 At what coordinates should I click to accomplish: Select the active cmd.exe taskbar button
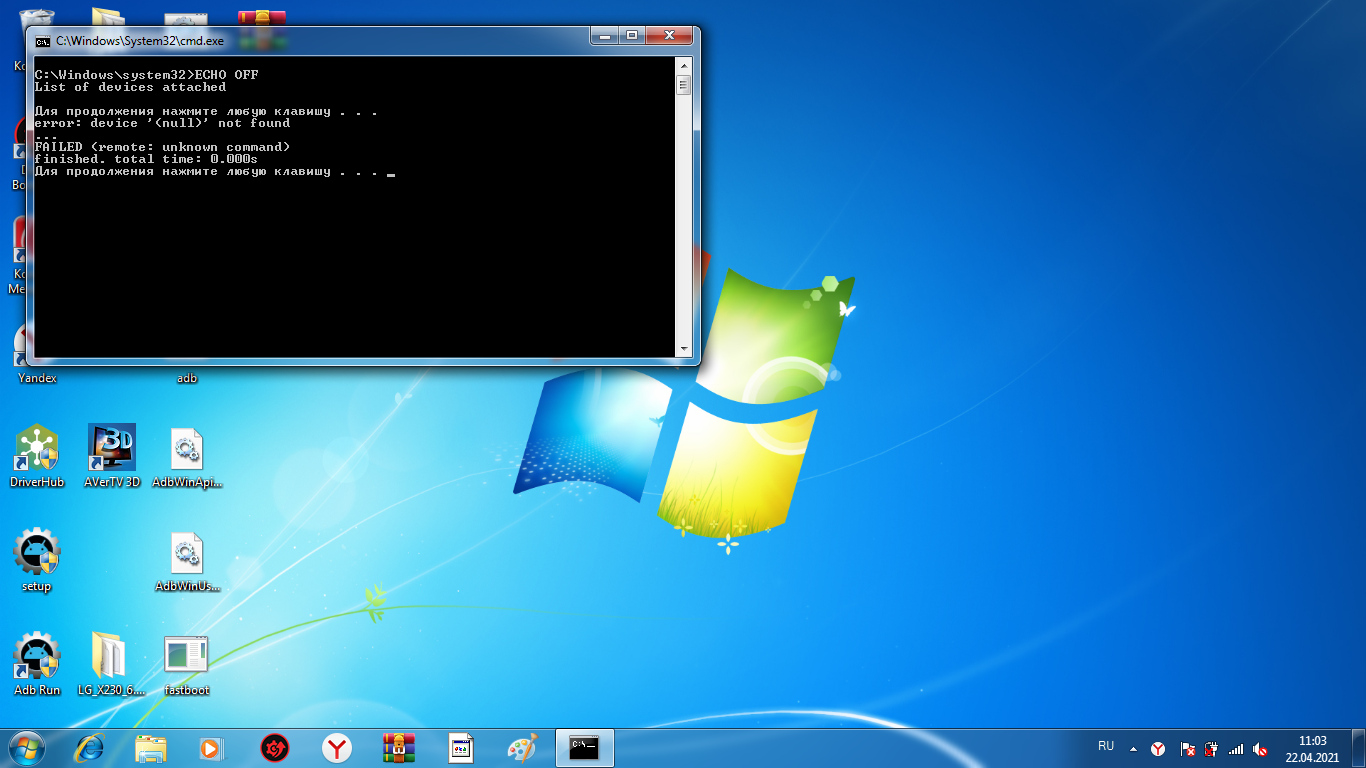coord(584,748)
